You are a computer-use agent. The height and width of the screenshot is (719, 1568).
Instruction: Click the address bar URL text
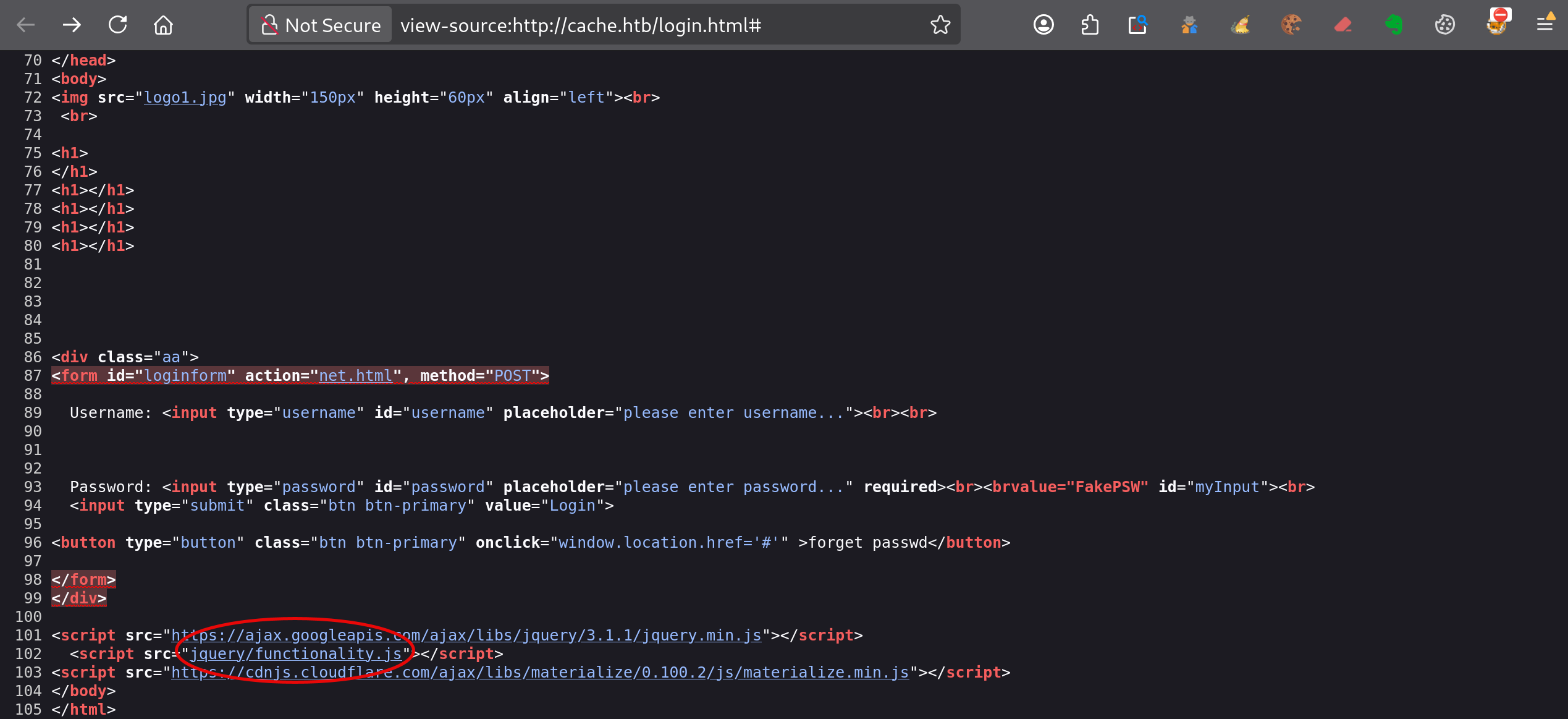pos(580,25)
